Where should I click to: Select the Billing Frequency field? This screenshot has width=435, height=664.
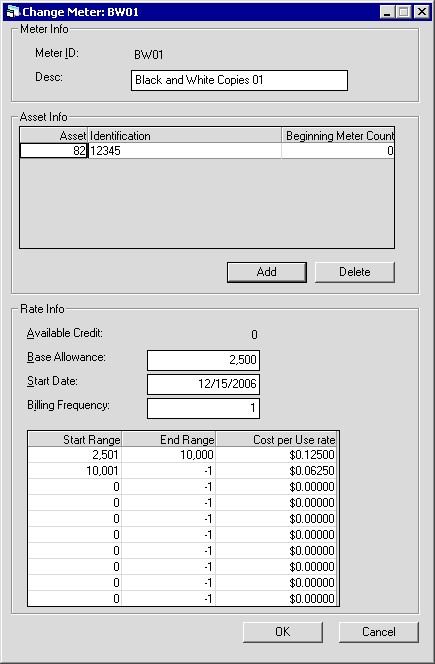pos(203,408)
